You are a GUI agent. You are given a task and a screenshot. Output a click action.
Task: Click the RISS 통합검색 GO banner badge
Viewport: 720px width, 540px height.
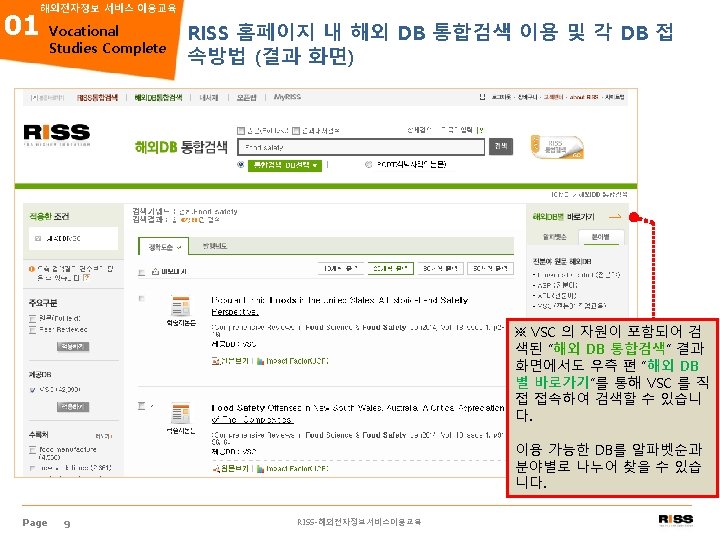[557, 147]
